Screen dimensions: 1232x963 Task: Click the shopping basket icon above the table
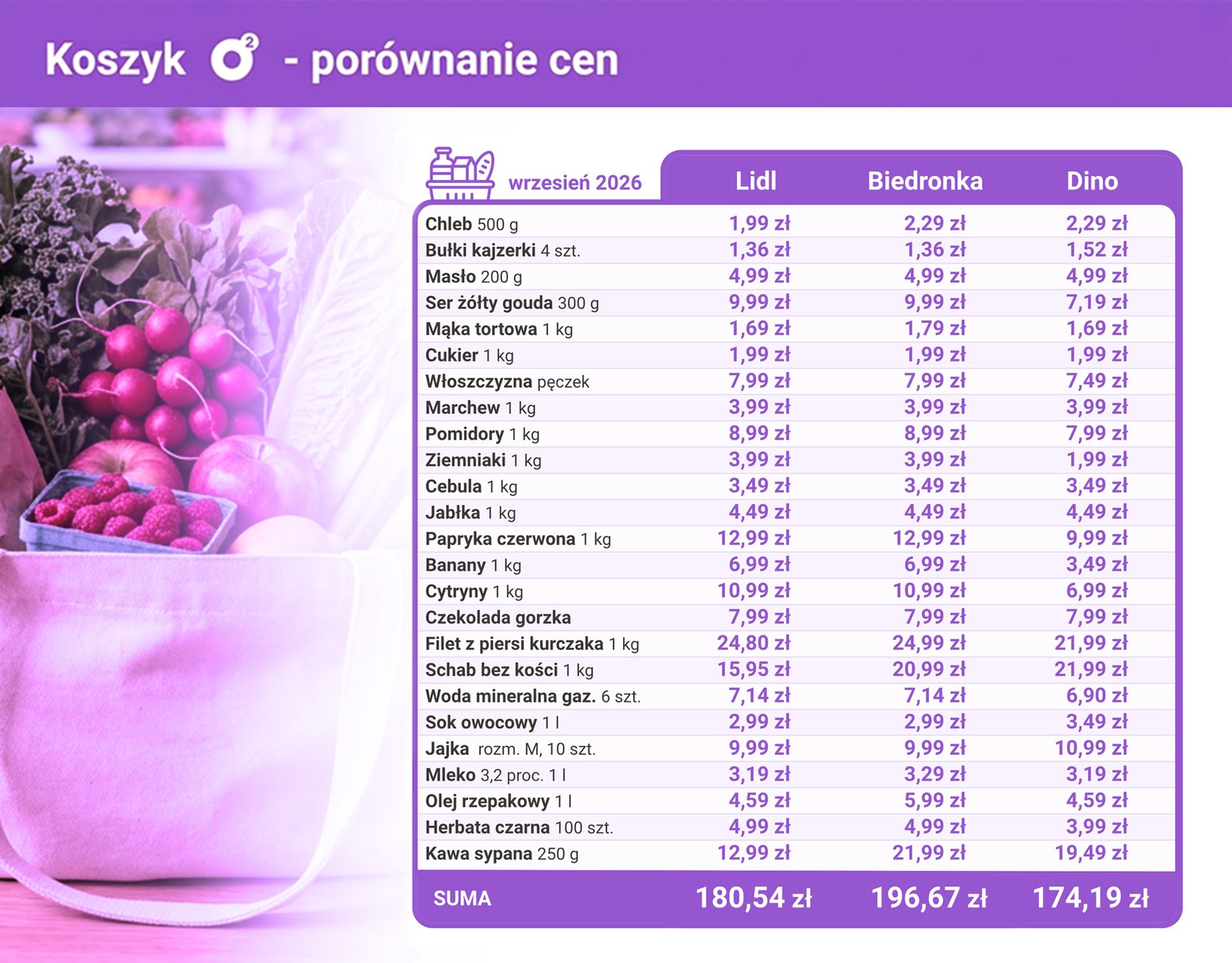click(x=461, y=174)
